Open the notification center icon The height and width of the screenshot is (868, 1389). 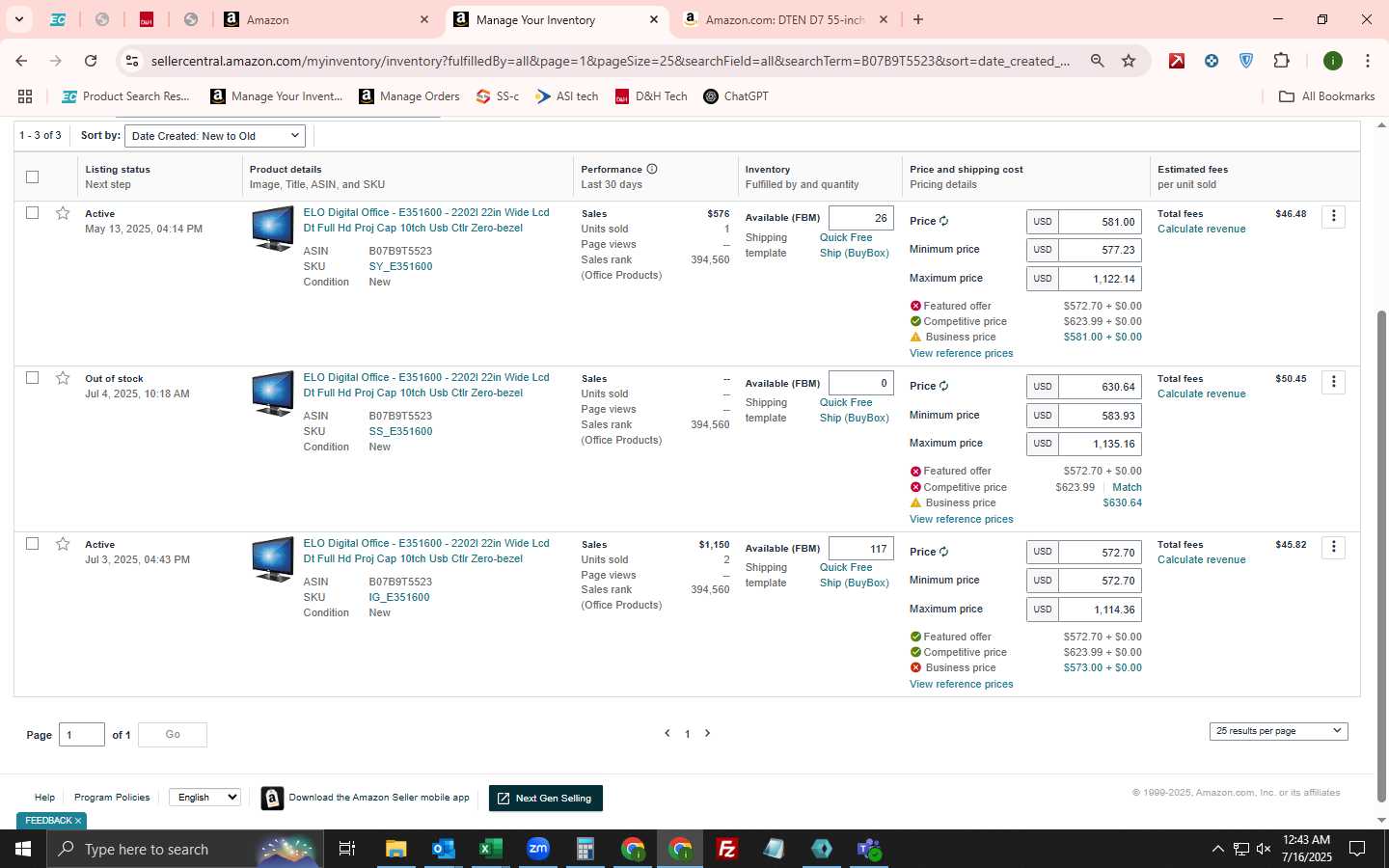point(1357,849)
